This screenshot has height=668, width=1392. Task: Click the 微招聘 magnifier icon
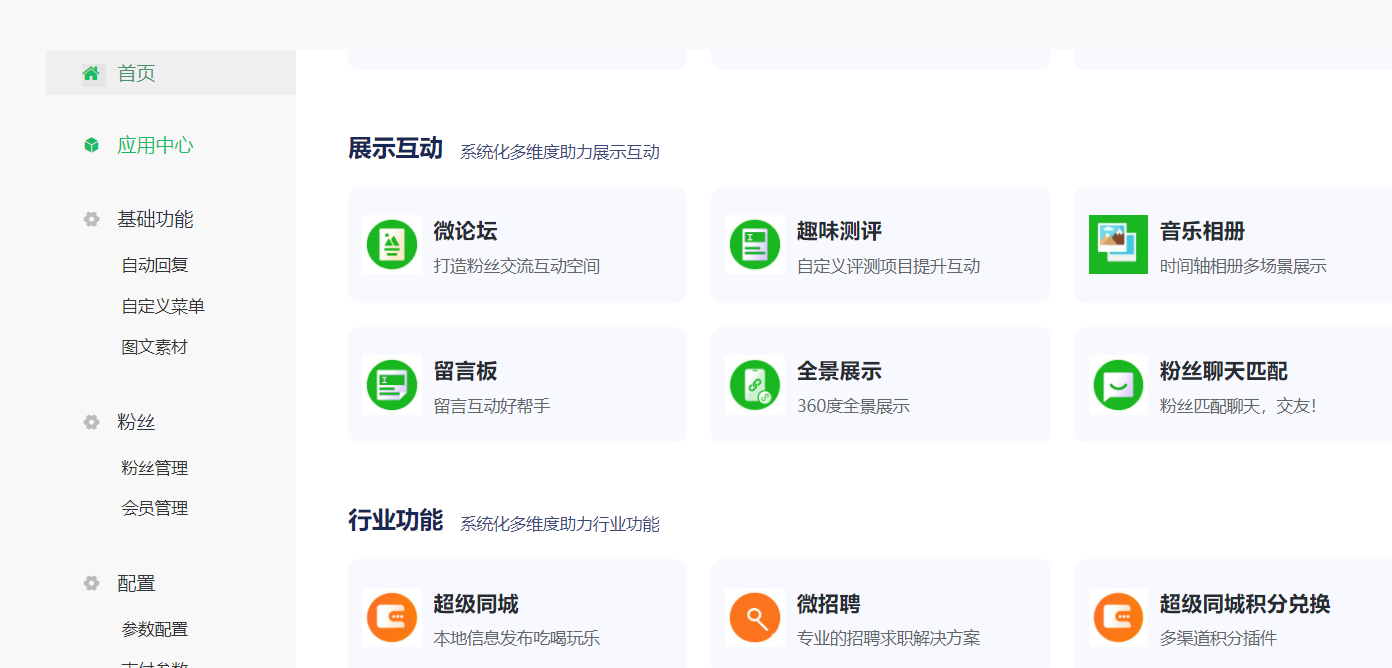click(755, 617)
